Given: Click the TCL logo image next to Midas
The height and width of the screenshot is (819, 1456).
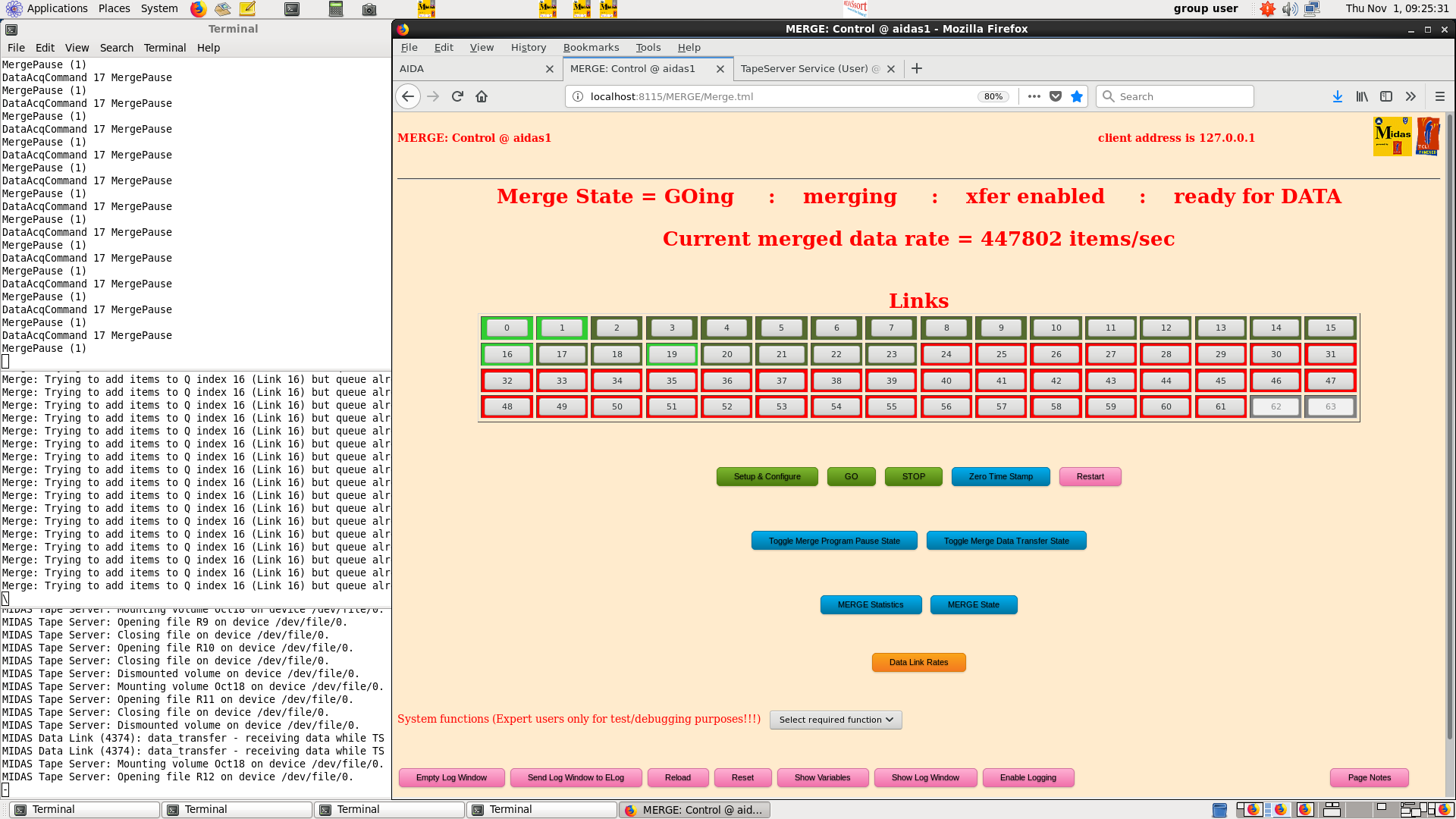Looking at the screenshot, I should pos(1428,136).
